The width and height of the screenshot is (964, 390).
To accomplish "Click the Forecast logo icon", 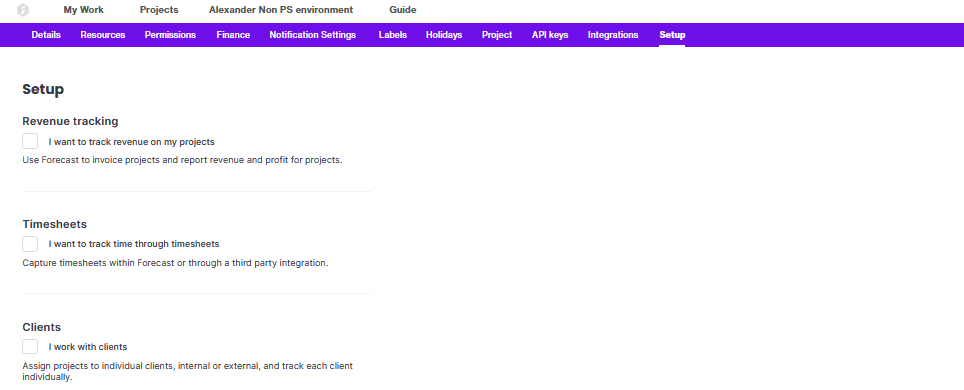I will (x=23, y=10).
